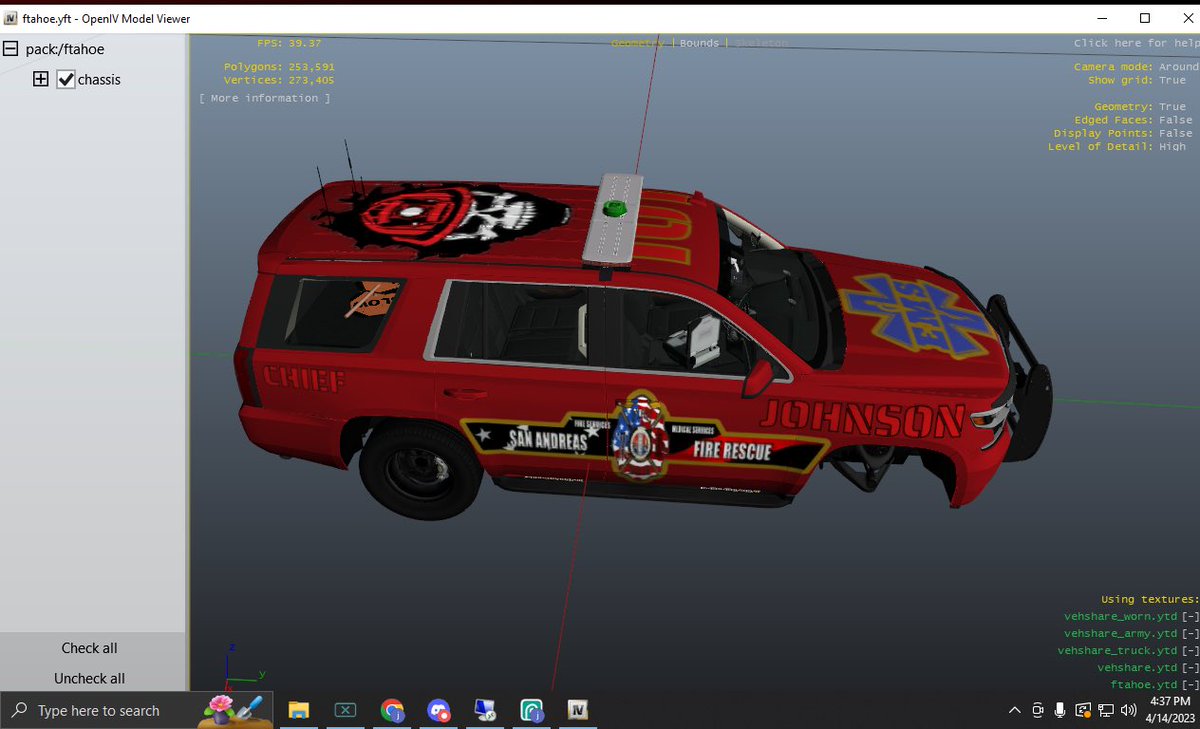Click the security shield tray icon
Image resolution: width=1200 pixels, height=729 pixels.
click(1083, 711)
